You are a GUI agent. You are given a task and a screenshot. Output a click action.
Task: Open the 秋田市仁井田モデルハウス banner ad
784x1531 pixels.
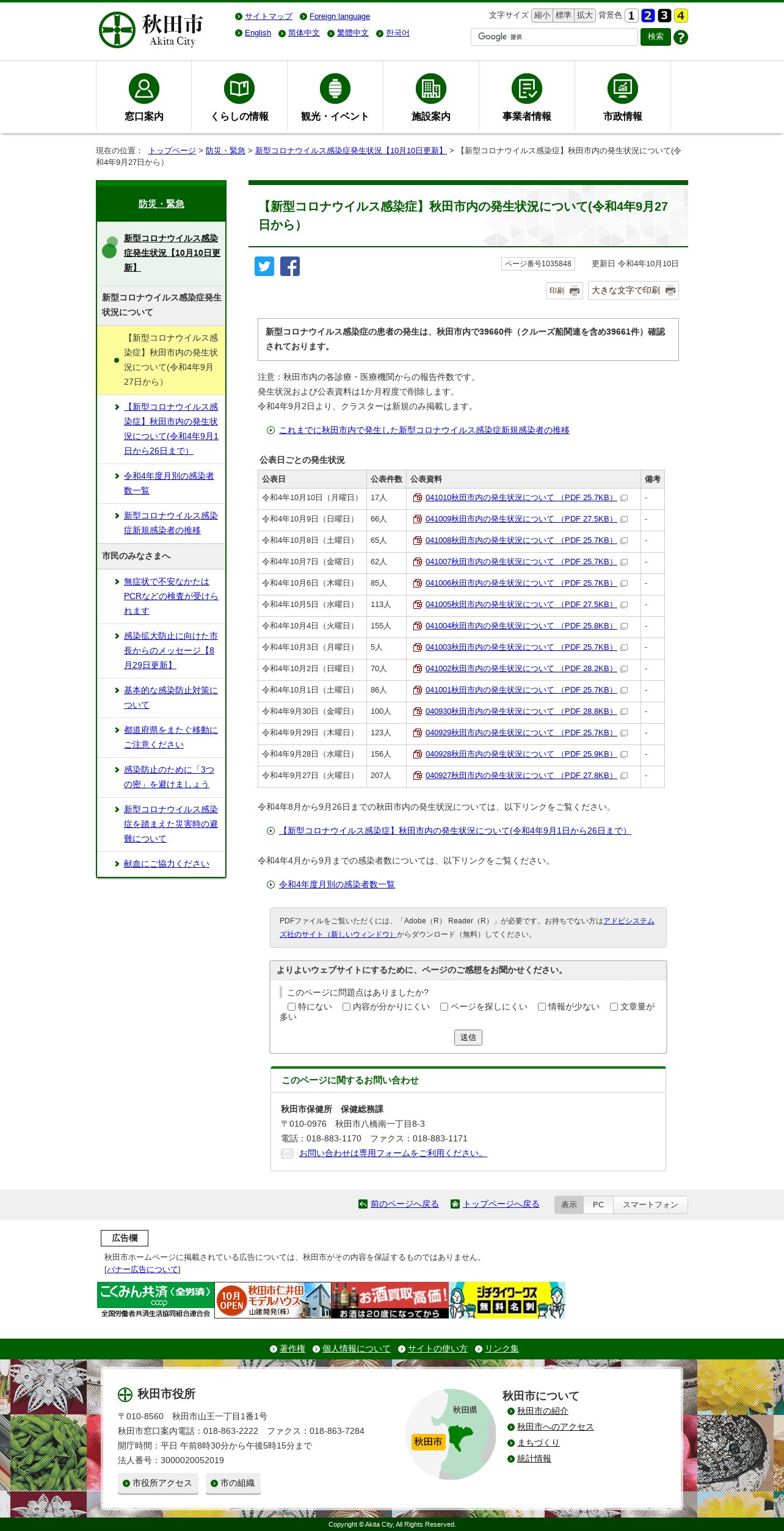(272, 1300)
